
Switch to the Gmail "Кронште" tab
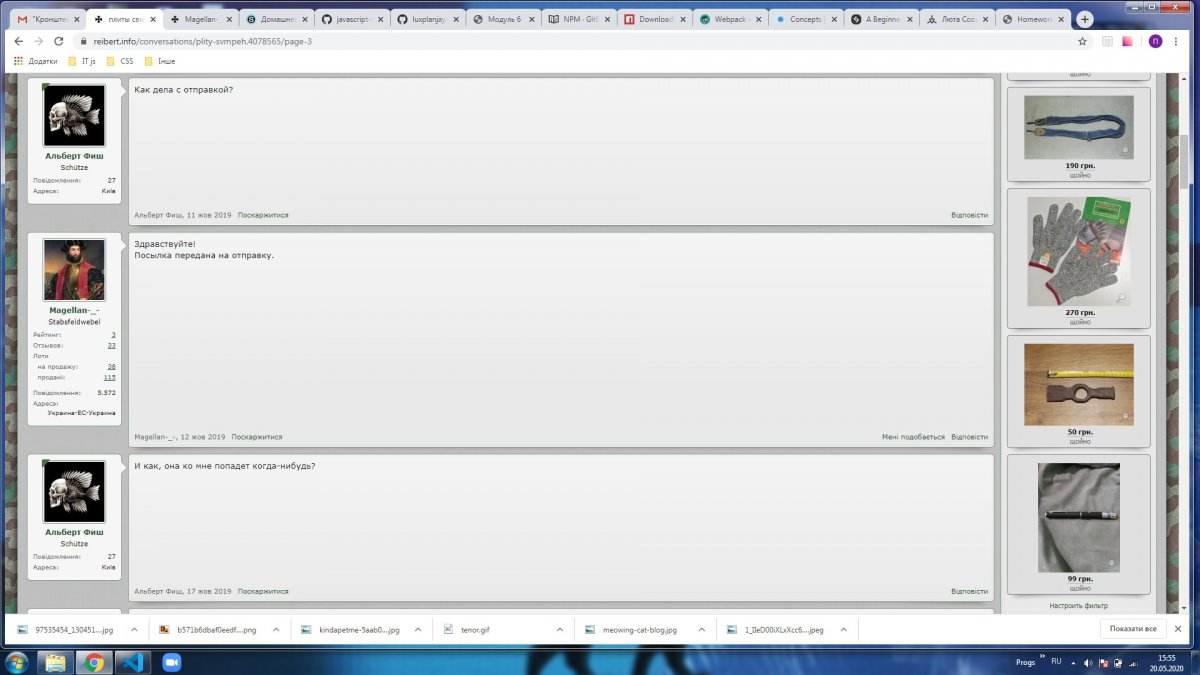point(48,19)
